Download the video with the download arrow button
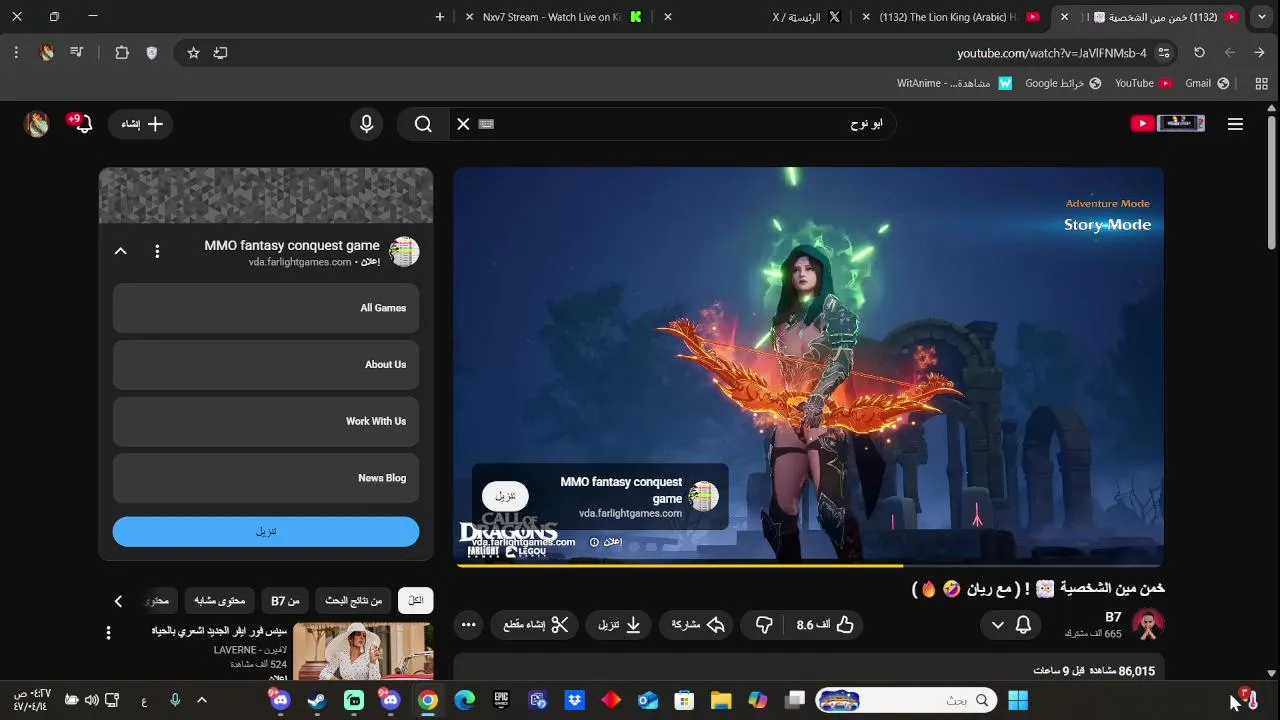The width and height of the screenshot is (1280, 720). click(x=620, y=625)
